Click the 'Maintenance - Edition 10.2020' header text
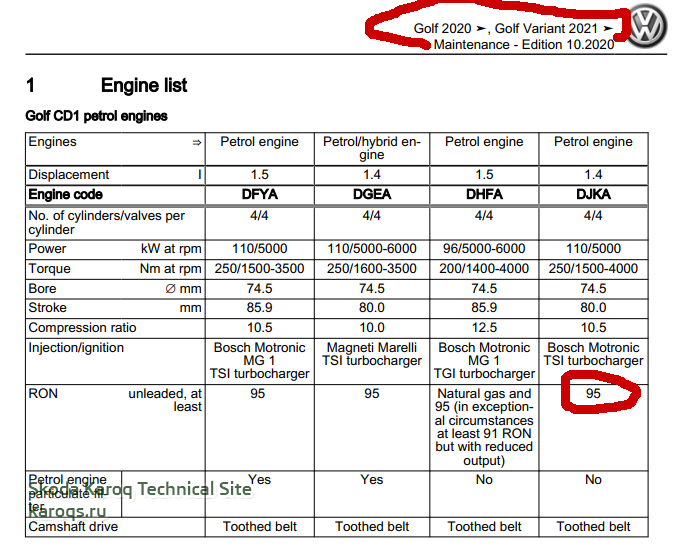This screenshot has width=680, height=554. pos(524,45)
